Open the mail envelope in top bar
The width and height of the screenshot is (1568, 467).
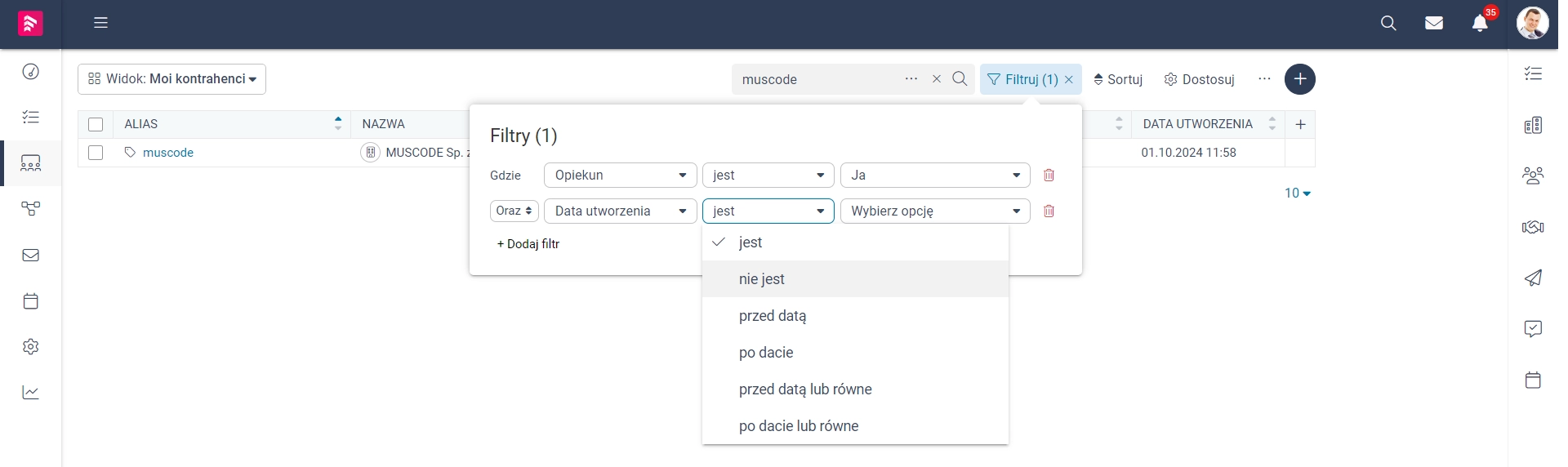pyautogui.click(x=1434, y=23)
